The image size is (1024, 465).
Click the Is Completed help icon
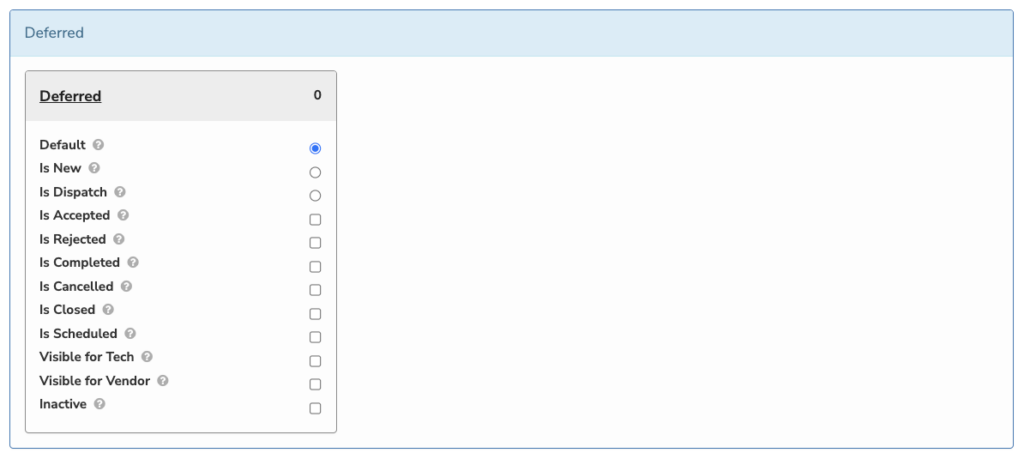(x=133, y=263)
